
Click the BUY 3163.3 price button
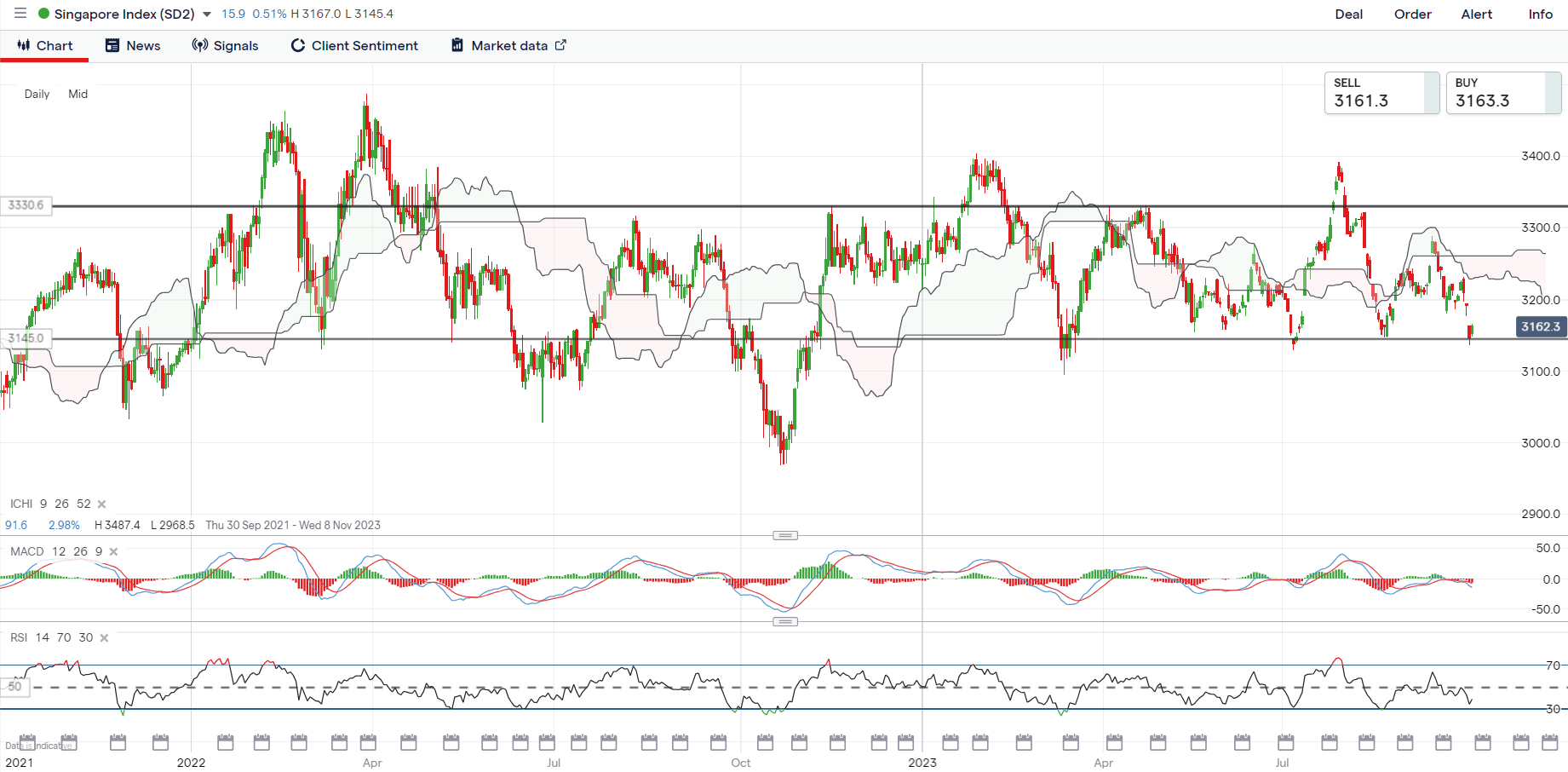(x=1503, y=93)
